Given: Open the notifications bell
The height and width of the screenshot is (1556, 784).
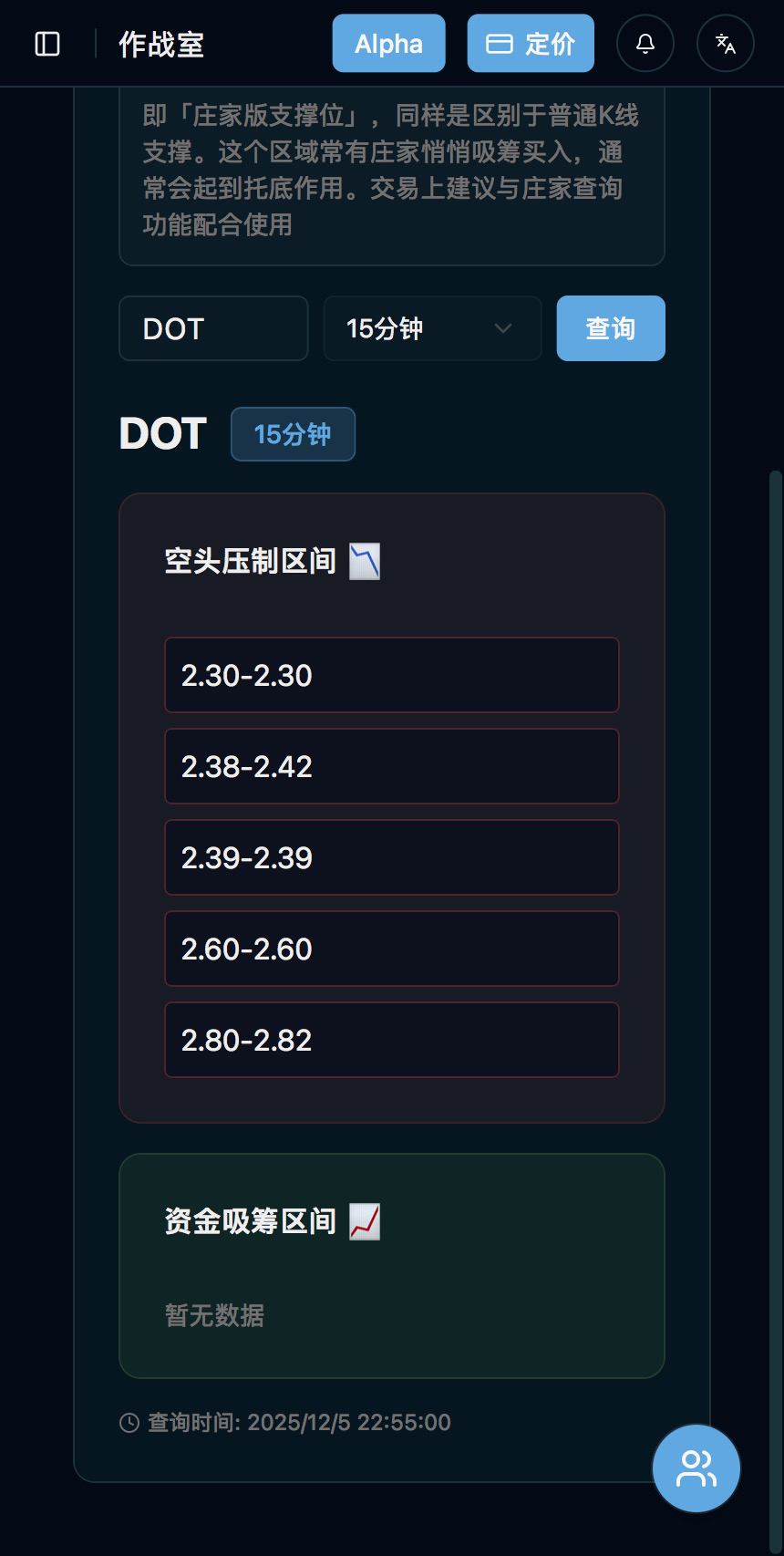Looking at the screenshot, I should [645, 44].
